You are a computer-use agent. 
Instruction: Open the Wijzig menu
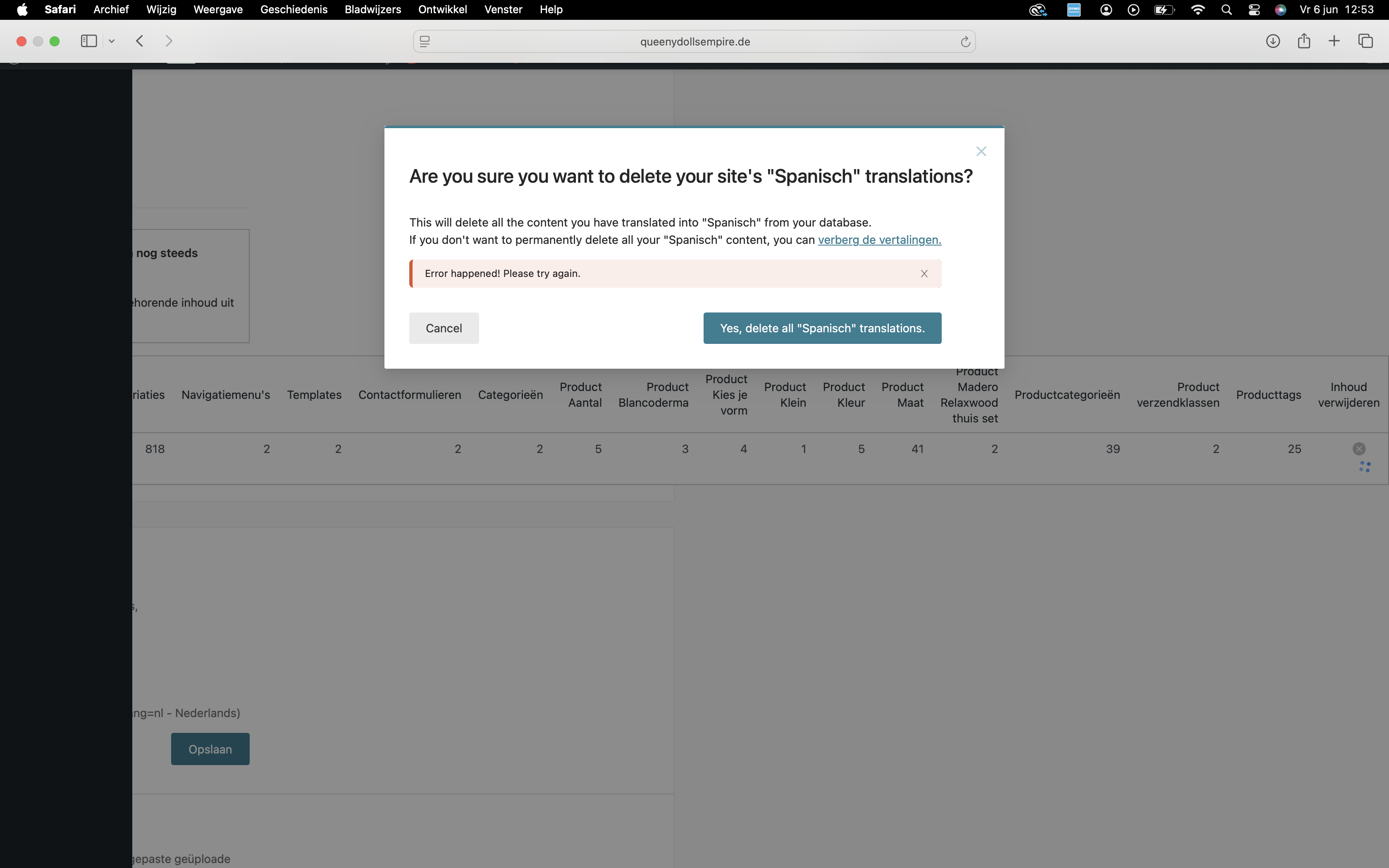click(161, 10)
